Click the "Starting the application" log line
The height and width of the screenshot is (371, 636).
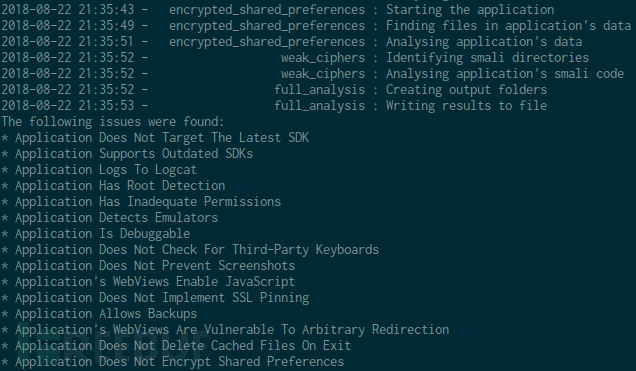tap(470, 10)
